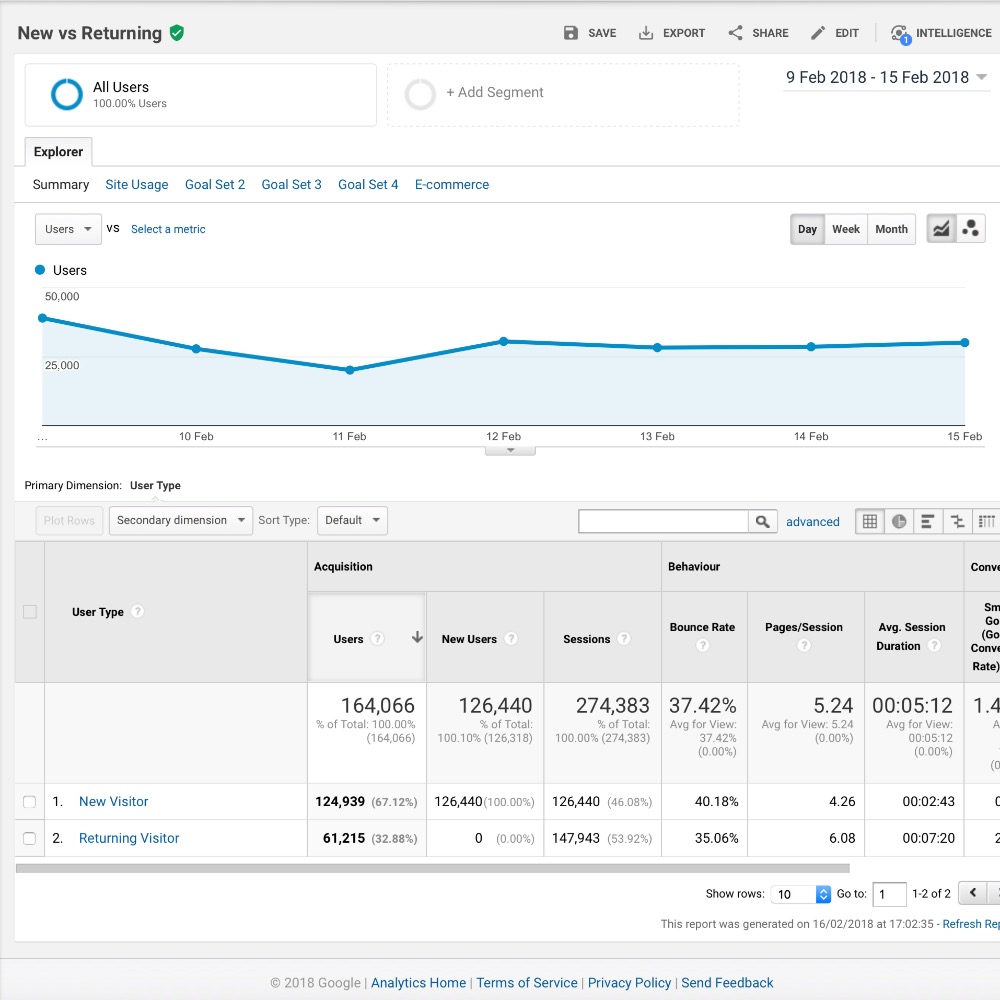
Task: Click the table search input field
Action: click(663, 522)
